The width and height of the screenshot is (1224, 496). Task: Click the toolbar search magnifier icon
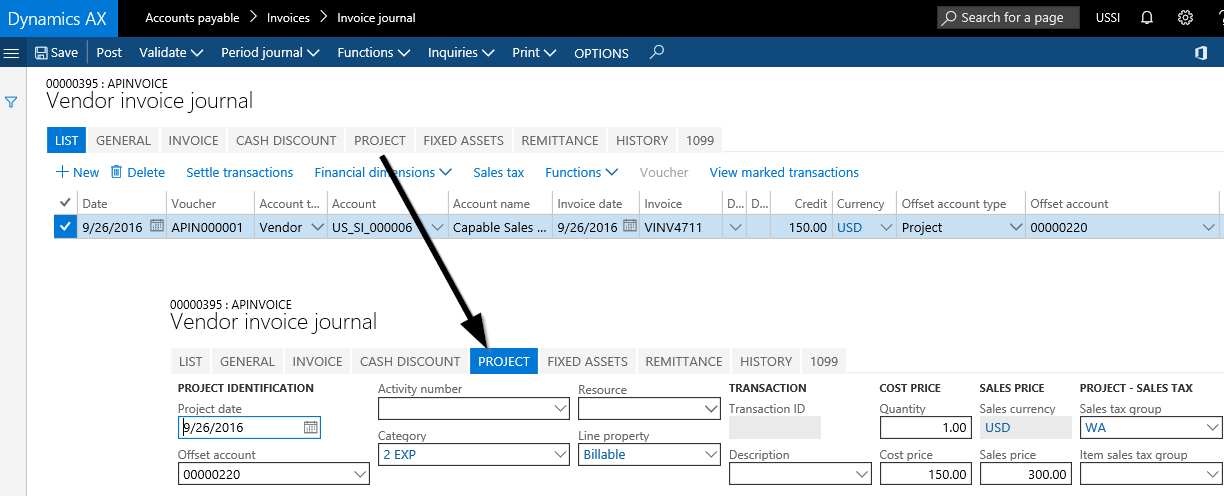click(x=656, y=52)
